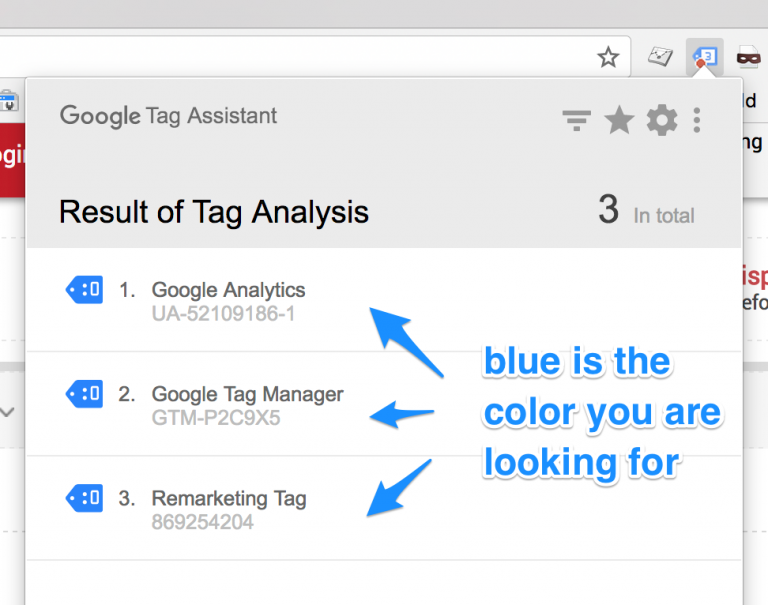Click the GTM-P2C9X5 container ID
768x605 pixels.
[216, 418]
